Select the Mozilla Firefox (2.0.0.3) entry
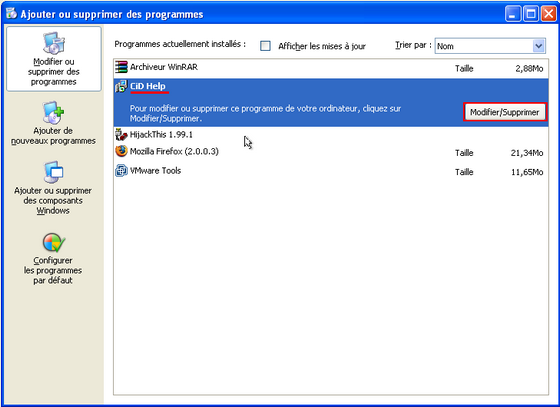The height and width of the screenshot is (407, 560). (331, 152)
